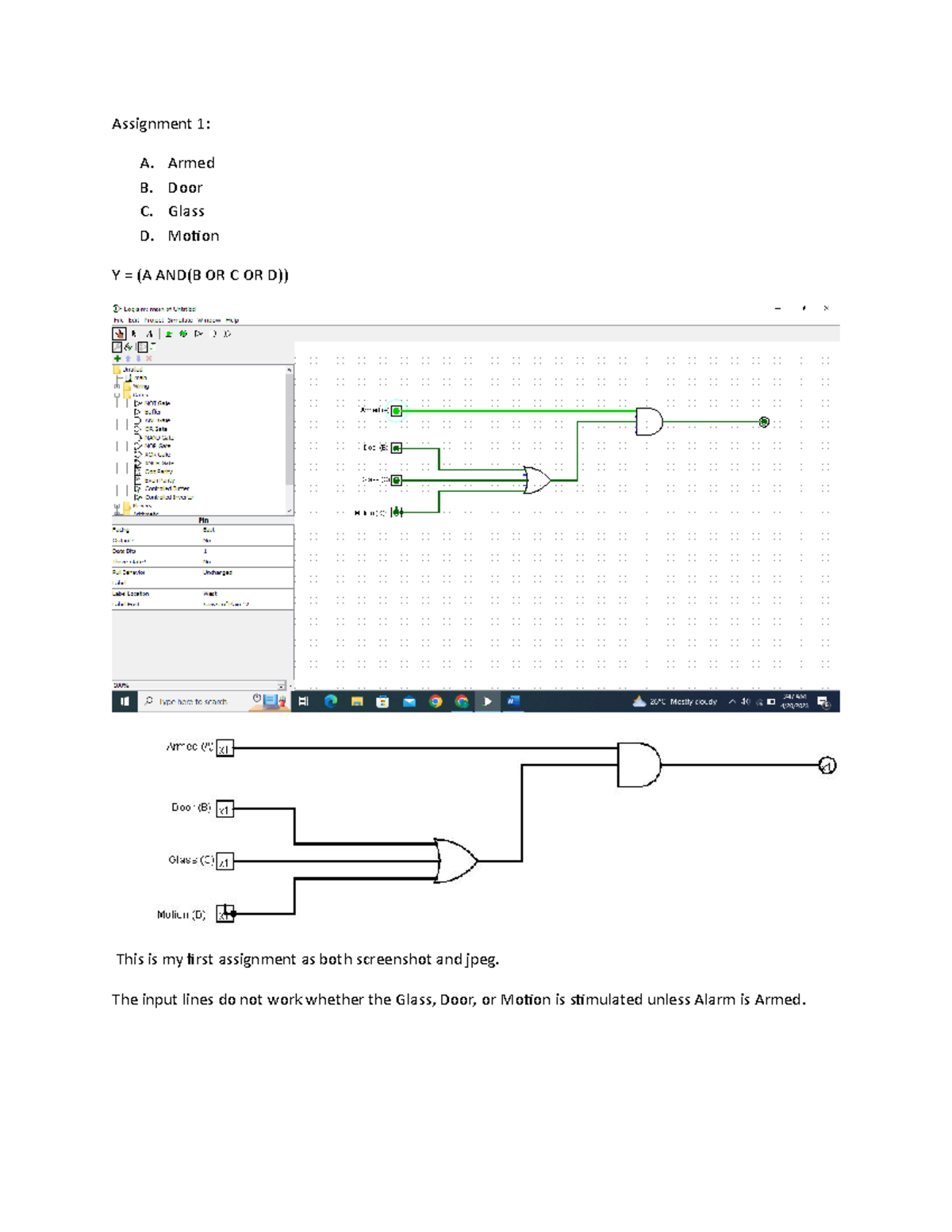This screenshot has height=1232, width=952.
Task: Select the Text tool in toolbar
Action: 149,334
